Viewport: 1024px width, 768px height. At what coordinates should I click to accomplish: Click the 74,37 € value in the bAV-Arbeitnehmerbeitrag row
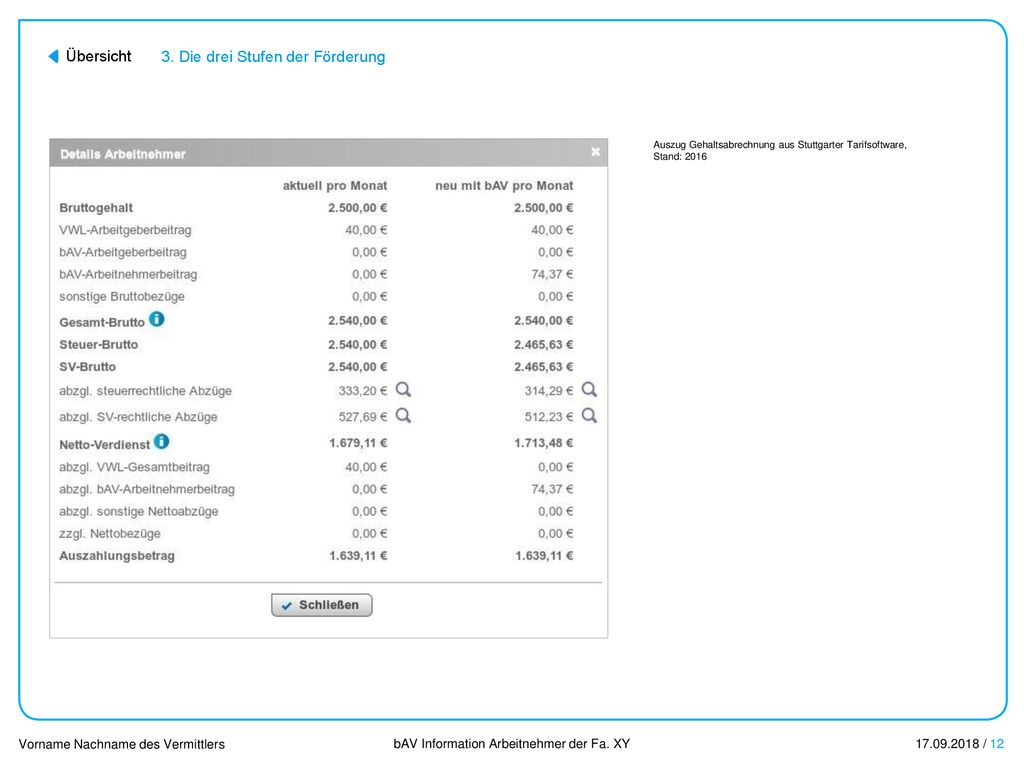(x=552, y=274)
